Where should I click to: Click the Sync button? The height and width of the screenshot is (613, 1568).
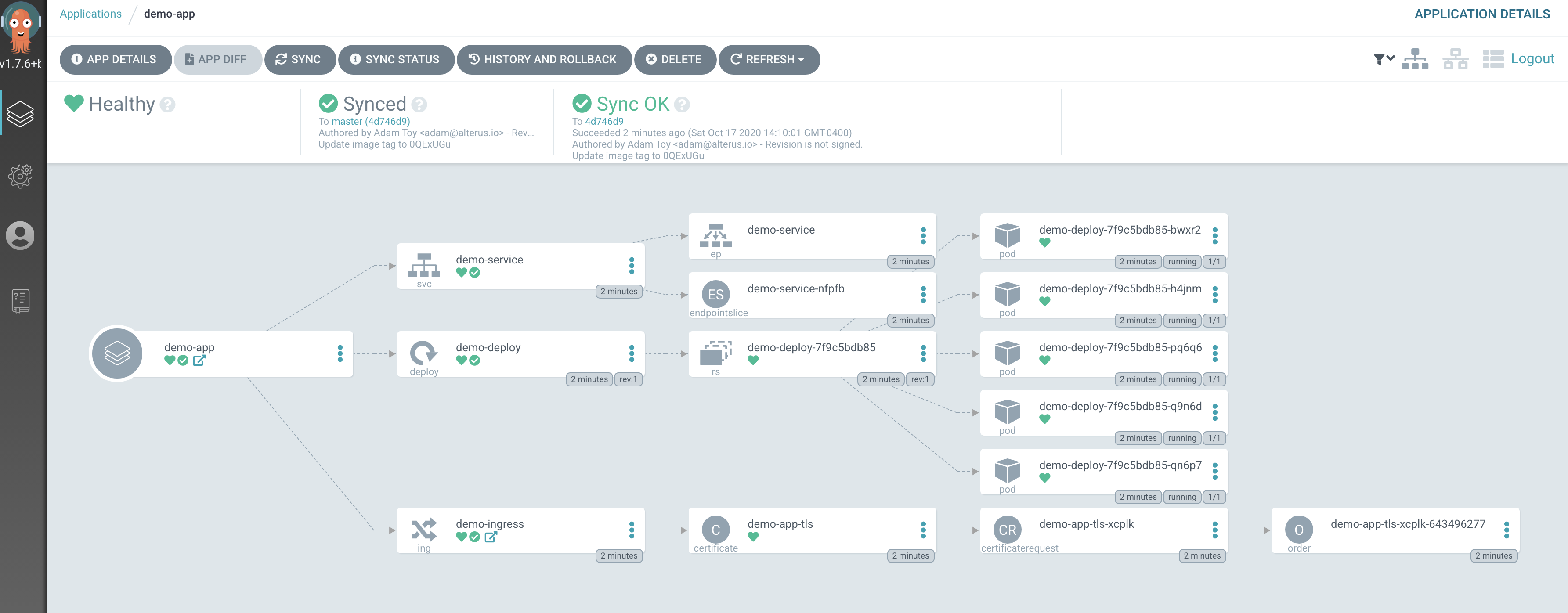coord(300,59)
